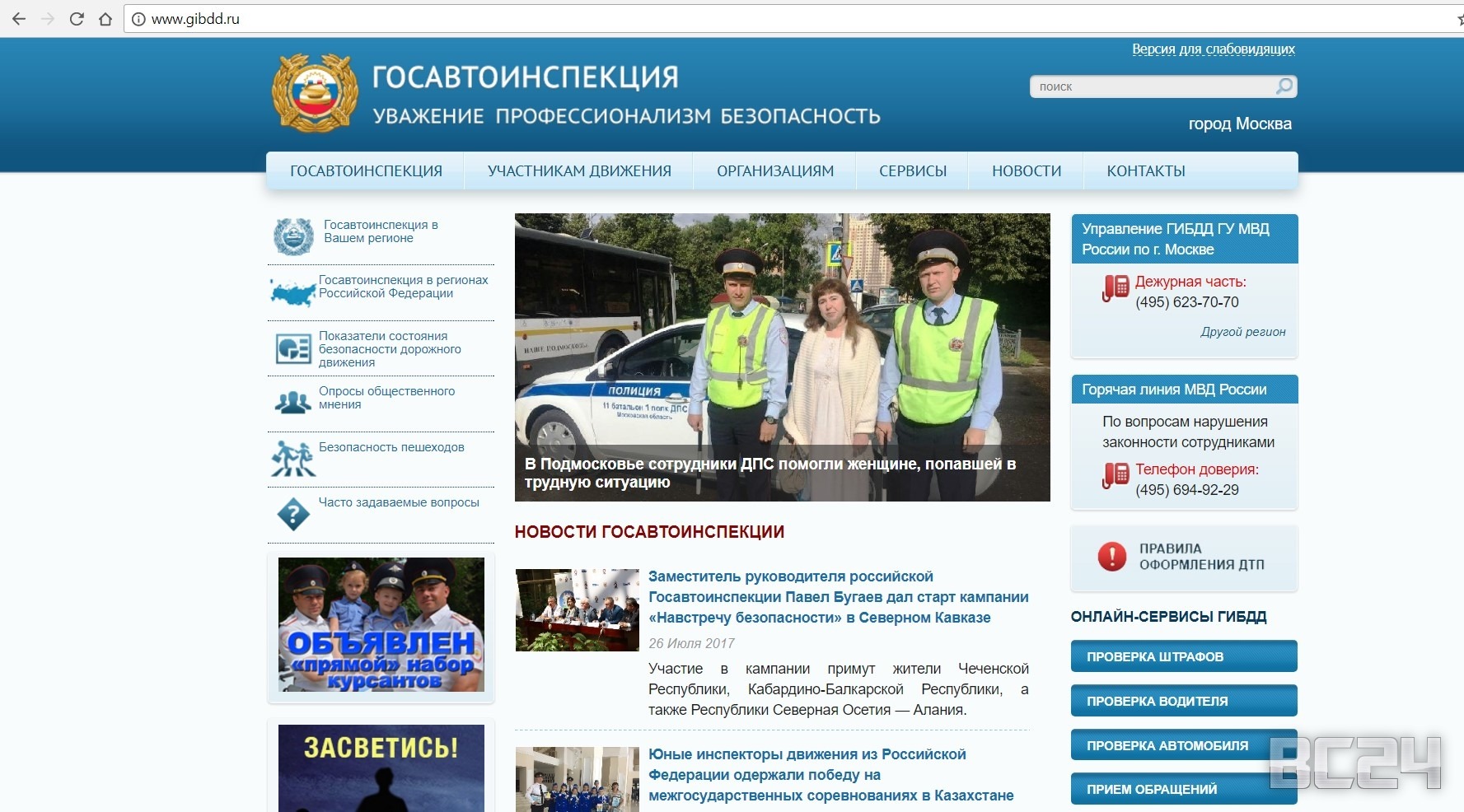Click the Другой регион link
Image resolution: width=1464 pixels, height=812 pixels.
tap(1242, 332)
